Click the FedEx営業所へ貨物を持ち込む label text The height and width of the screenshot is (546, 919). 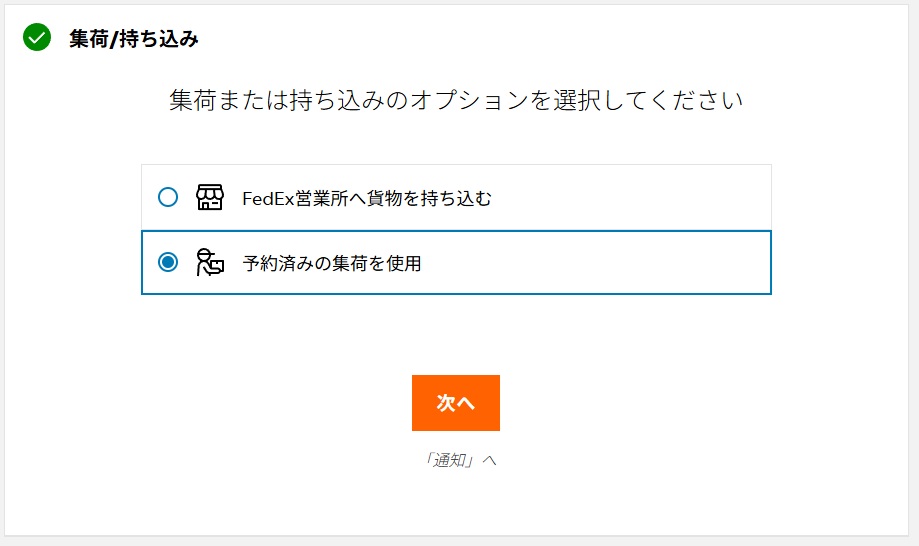tap(367, 198)
